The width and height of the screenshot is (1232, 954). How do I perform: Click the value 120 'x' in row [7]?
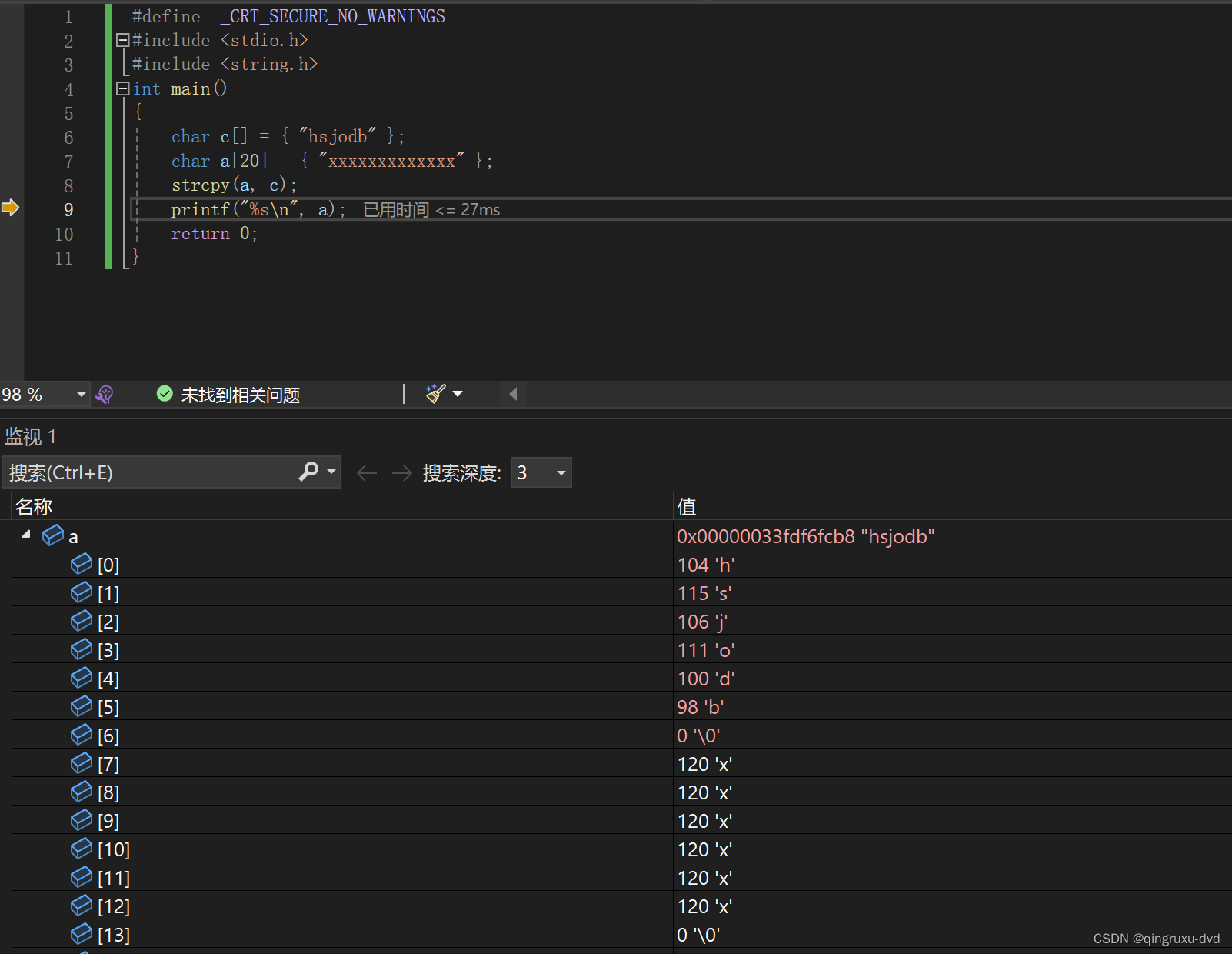[704, 764]
